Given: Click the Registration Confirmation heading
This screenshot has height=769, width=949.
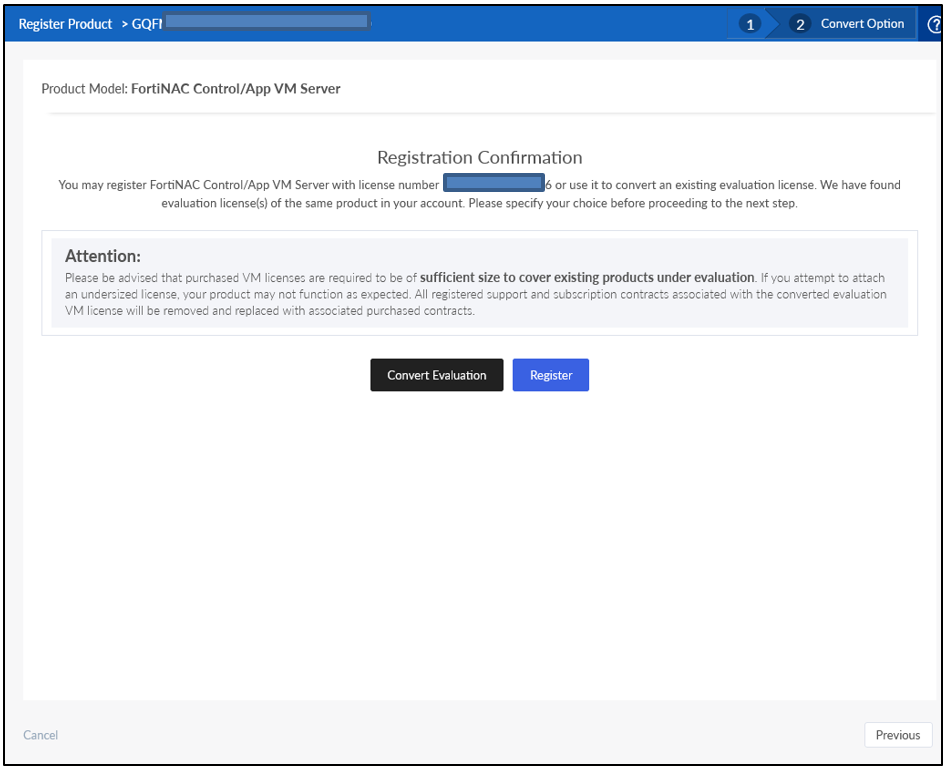Looking at the screenshot, I should (479, 157).
